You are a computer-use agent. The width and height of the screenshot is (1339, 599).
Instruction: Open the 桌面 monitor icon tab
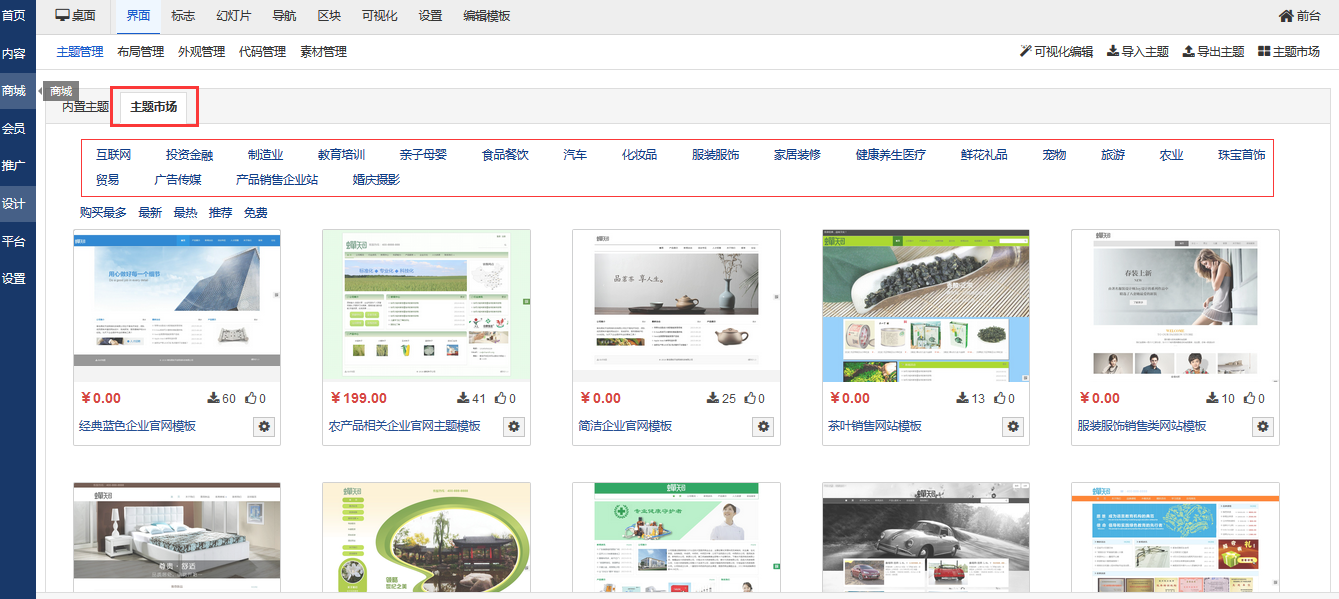coord(63,16)
